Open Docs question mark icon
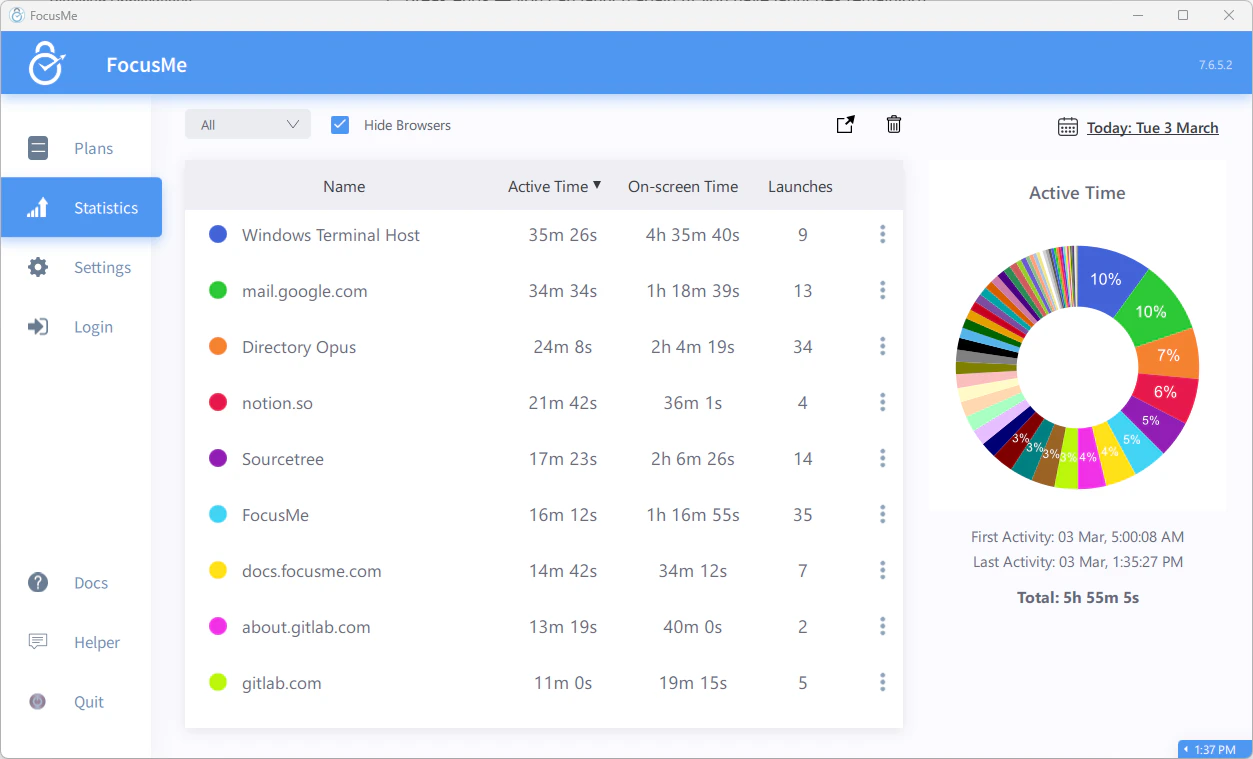Screen dimensions: 1253x759 click(38, 582)
